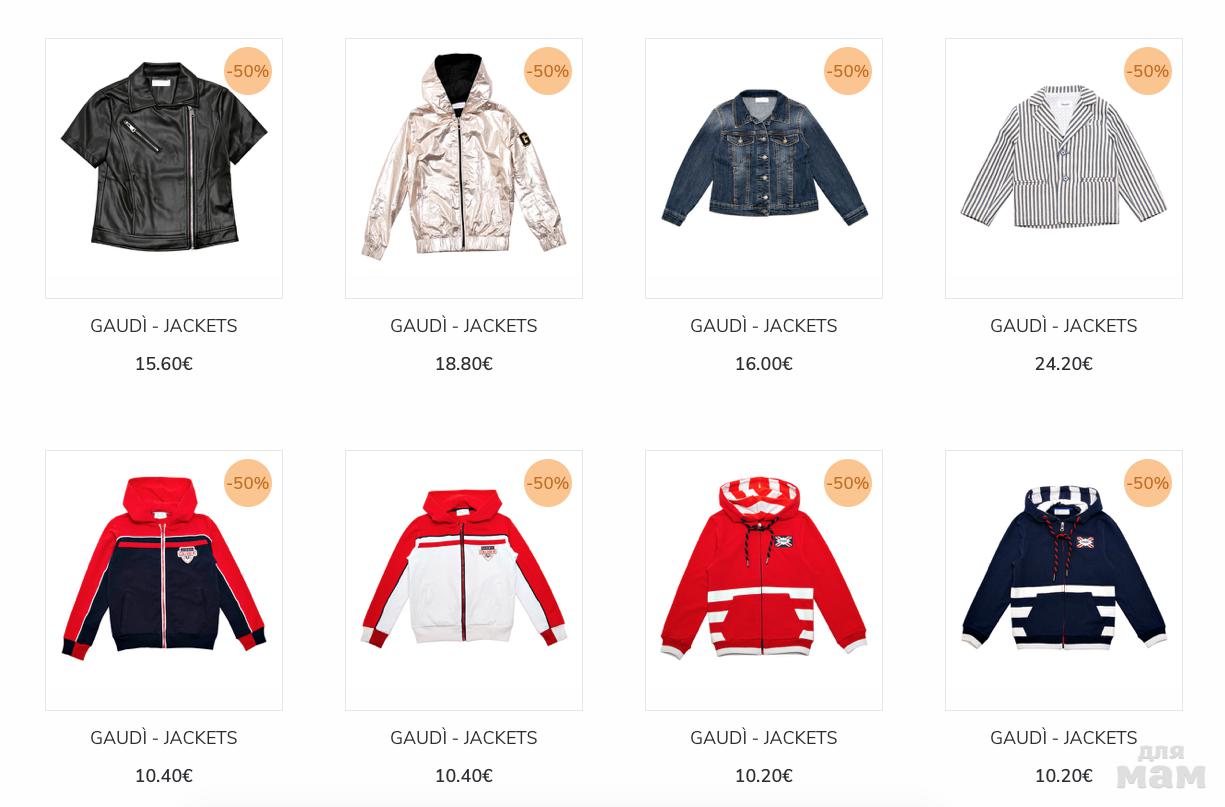Click the -50% badge on leather jacket

pyautogui.click(x=248, y=71)
